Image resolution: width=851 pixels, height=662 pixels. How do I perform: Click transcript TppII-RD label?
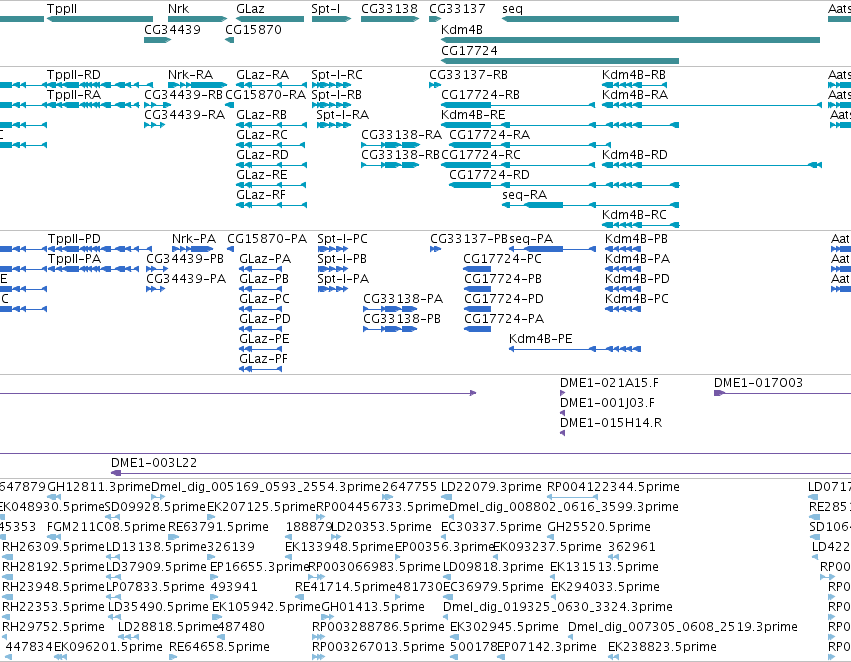point(74,74)
